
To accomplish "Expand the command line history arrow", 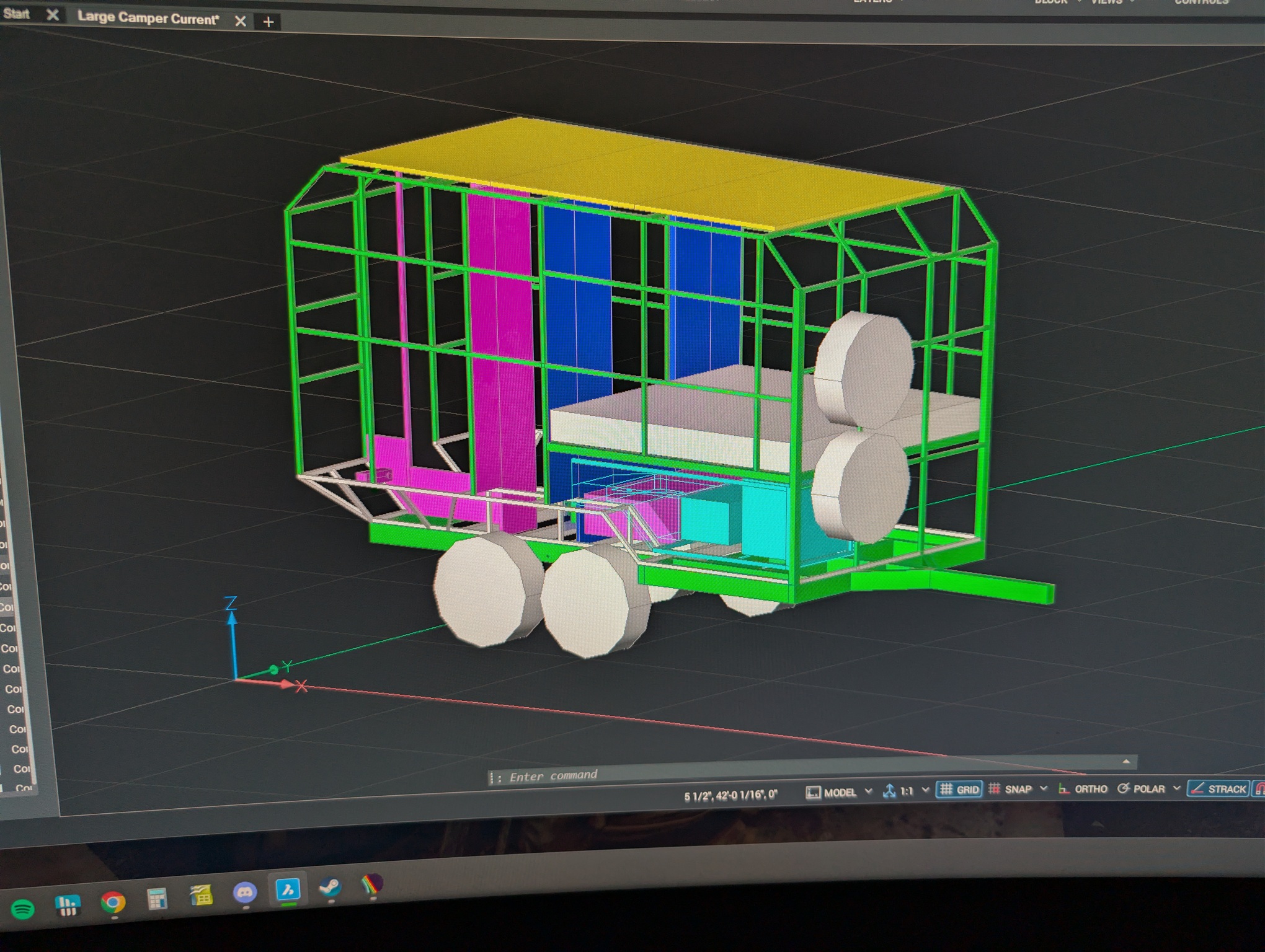I will (x=1126, y=761).
